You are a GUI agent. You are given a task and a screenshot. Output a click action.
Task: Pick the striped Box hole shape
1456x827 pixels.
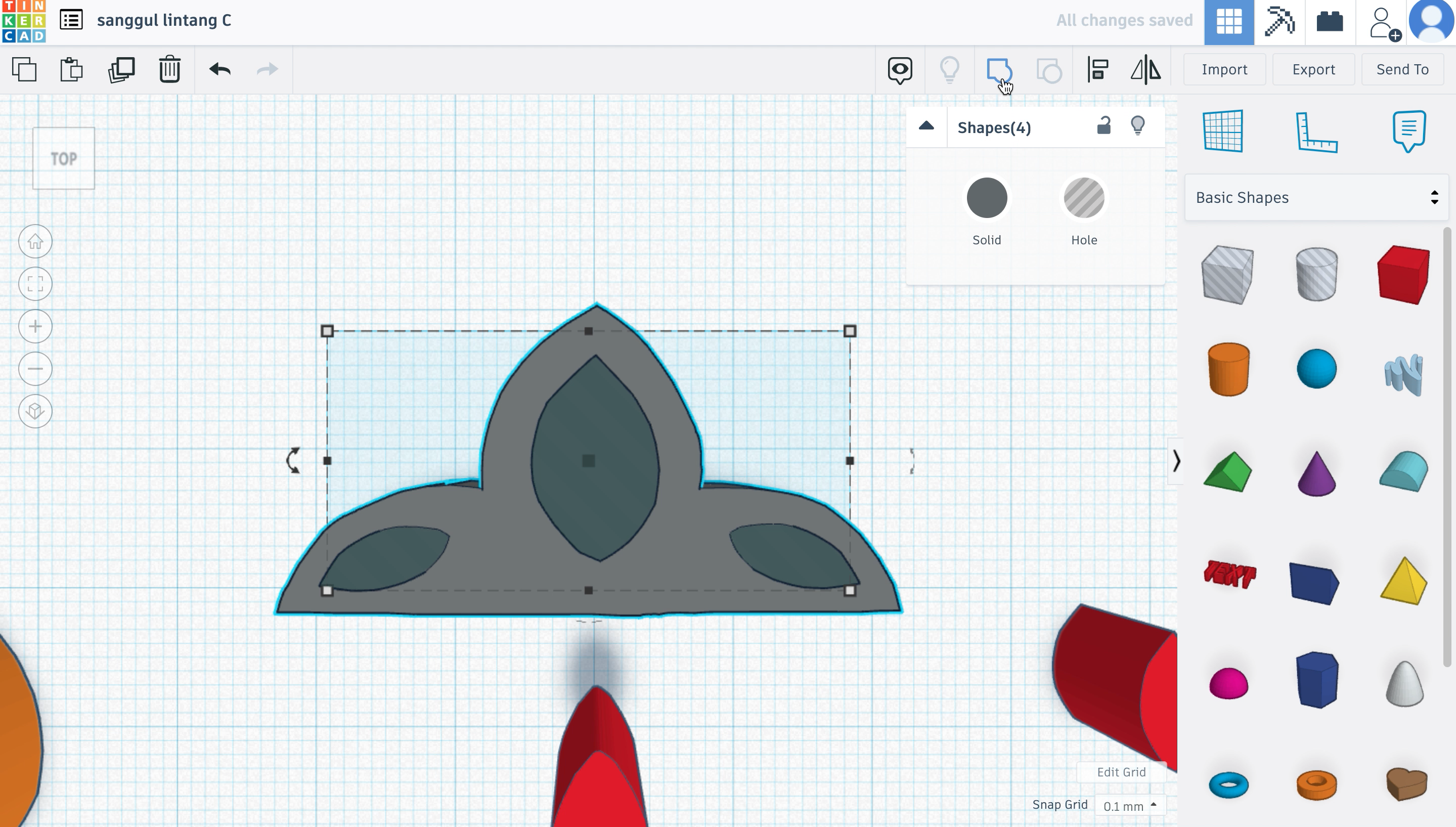pyautogui.click(x=1228, y=274)
